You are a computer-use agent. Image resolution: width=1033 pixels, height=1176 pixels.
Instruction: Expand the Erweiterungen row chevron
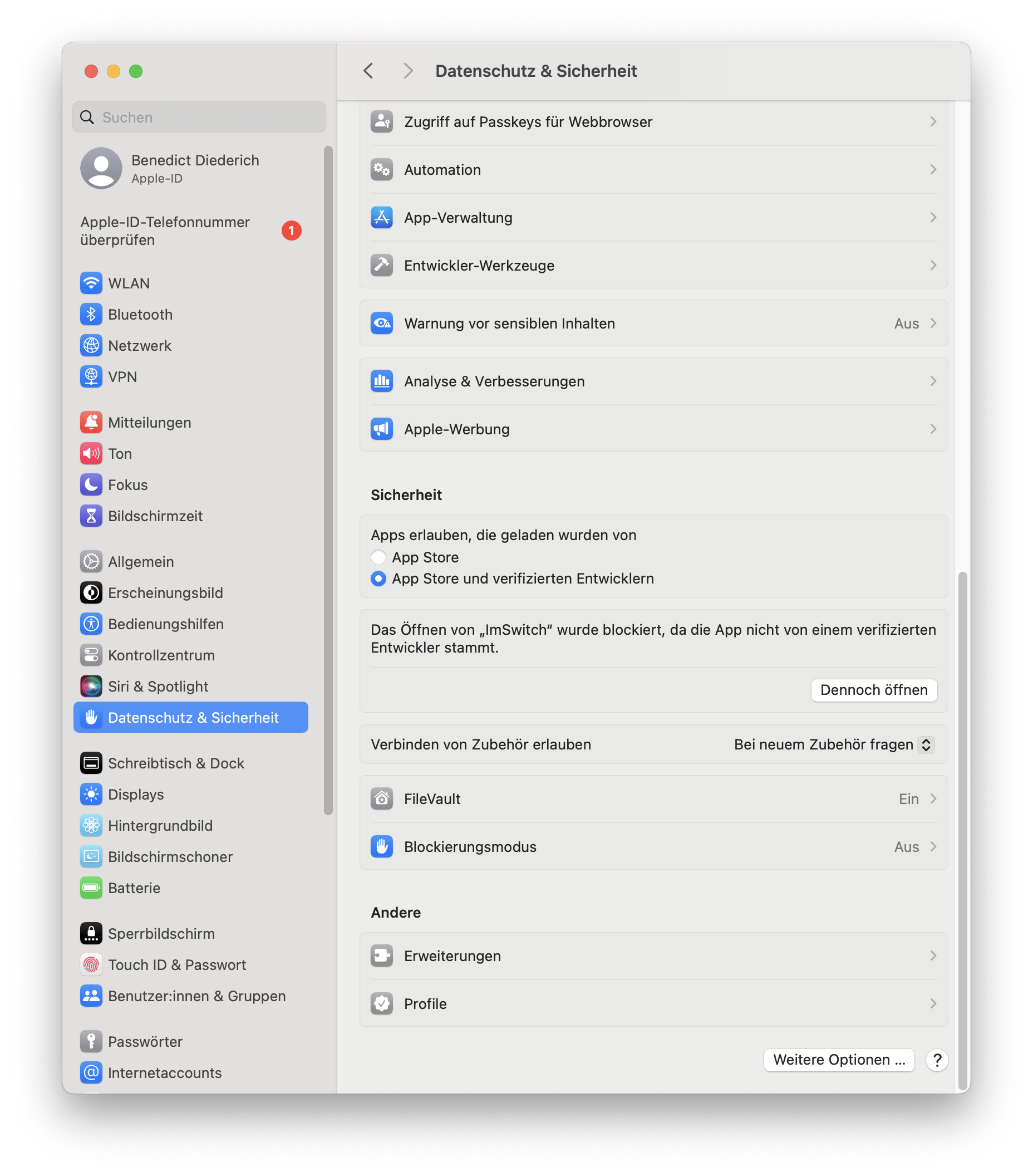tap(933, 956)
